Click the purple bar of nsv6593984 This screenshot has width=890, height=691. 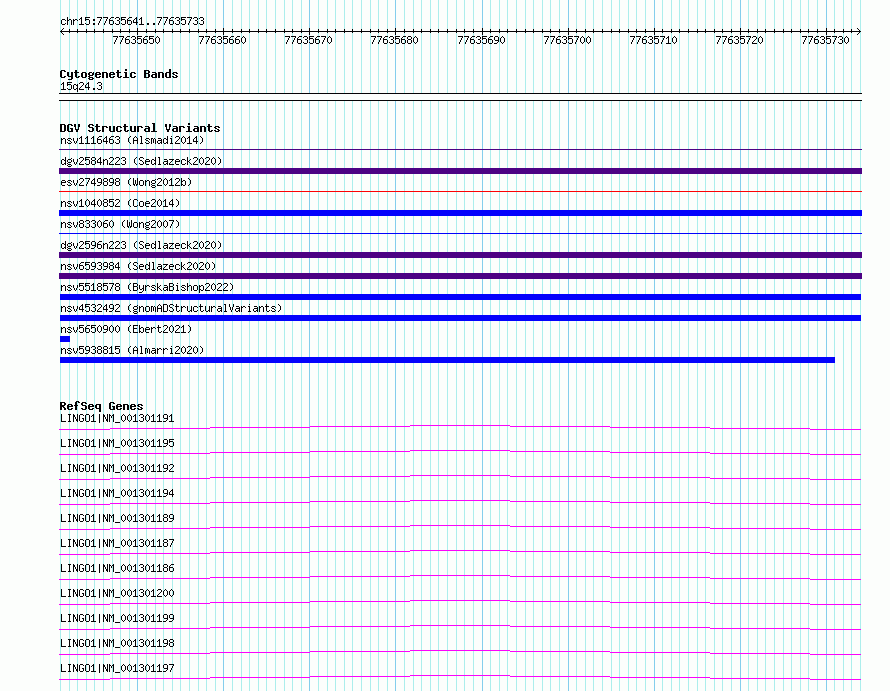point(460,276)
